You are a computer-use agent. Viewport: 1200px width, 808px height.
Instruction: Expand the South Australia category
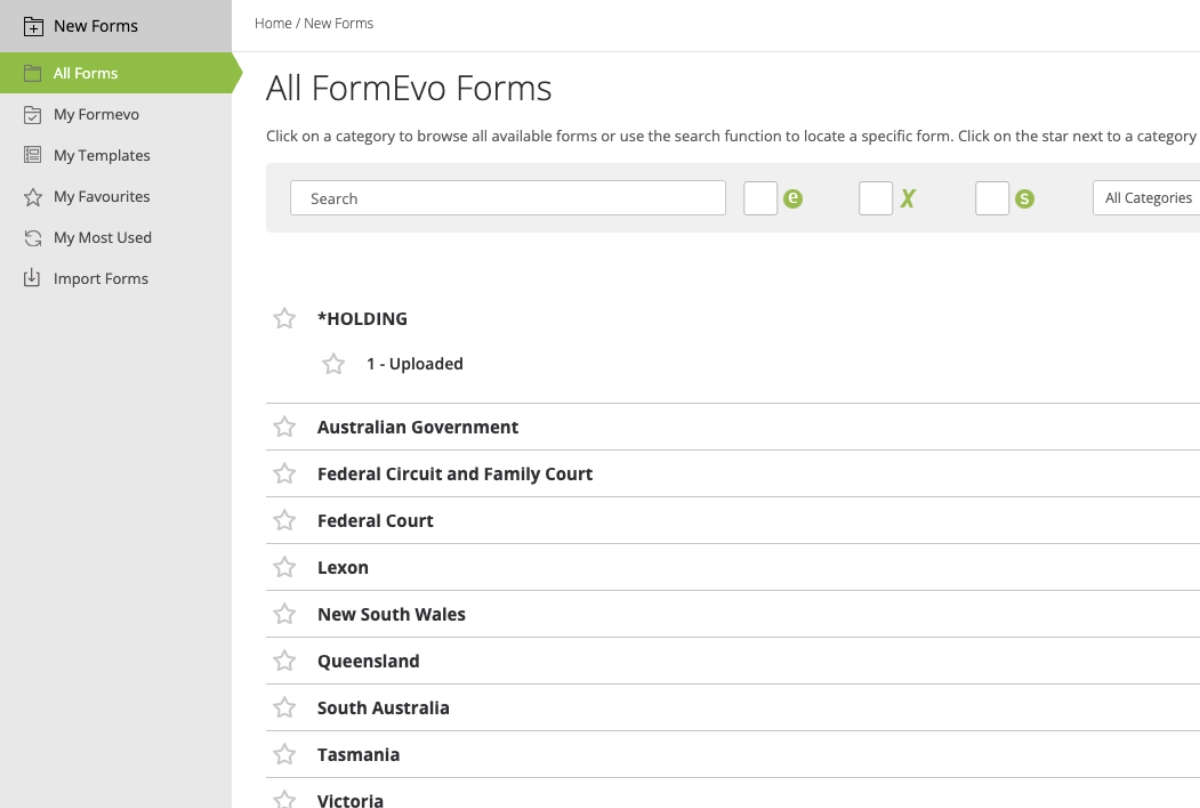point(383,708)
